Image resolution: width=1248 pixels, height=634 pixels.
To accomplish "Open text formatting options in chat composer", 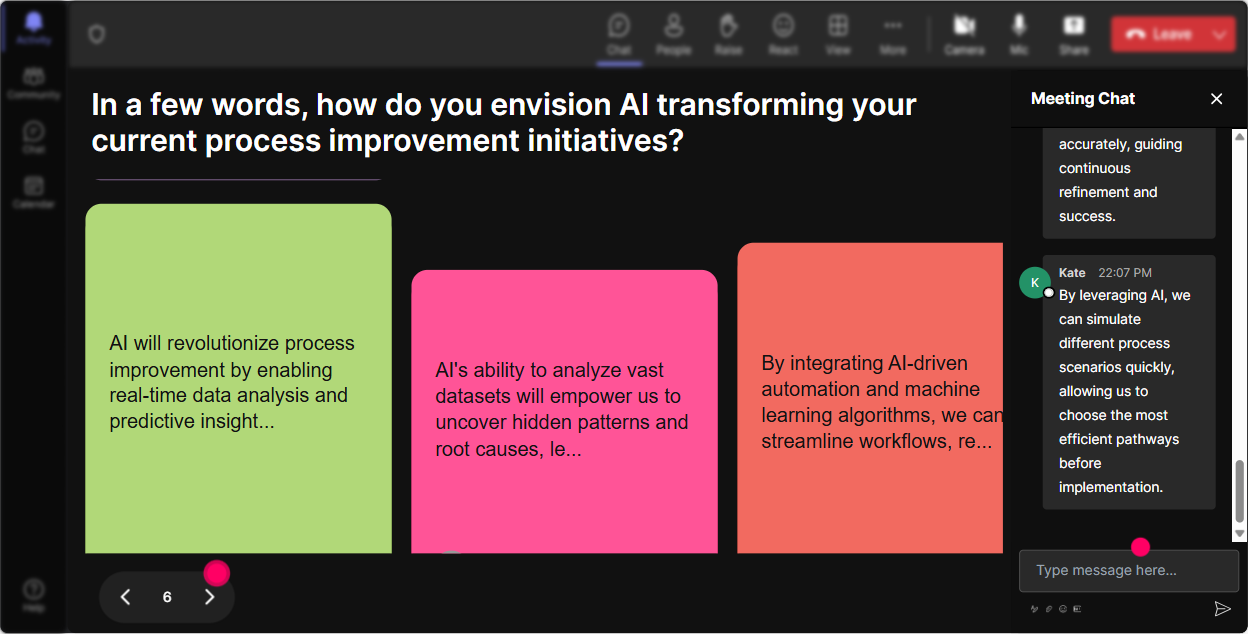I will click(1035, 609).
